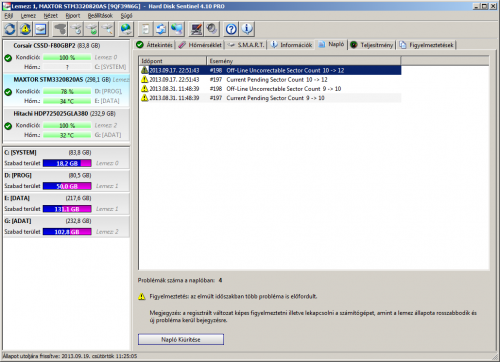Click MAXTOR 78 % condition bar

click(x=67, y=92)
